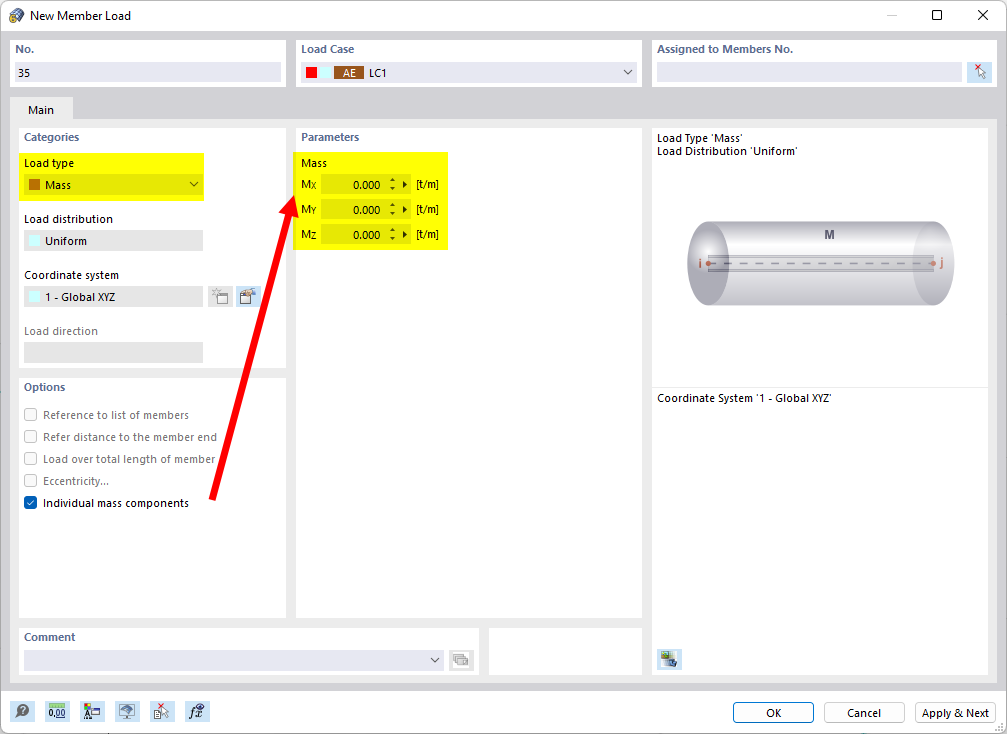The width and height of the screenshot is (1007, 734).
Task: Click the Apply & Next button
Action: point(955,712)
